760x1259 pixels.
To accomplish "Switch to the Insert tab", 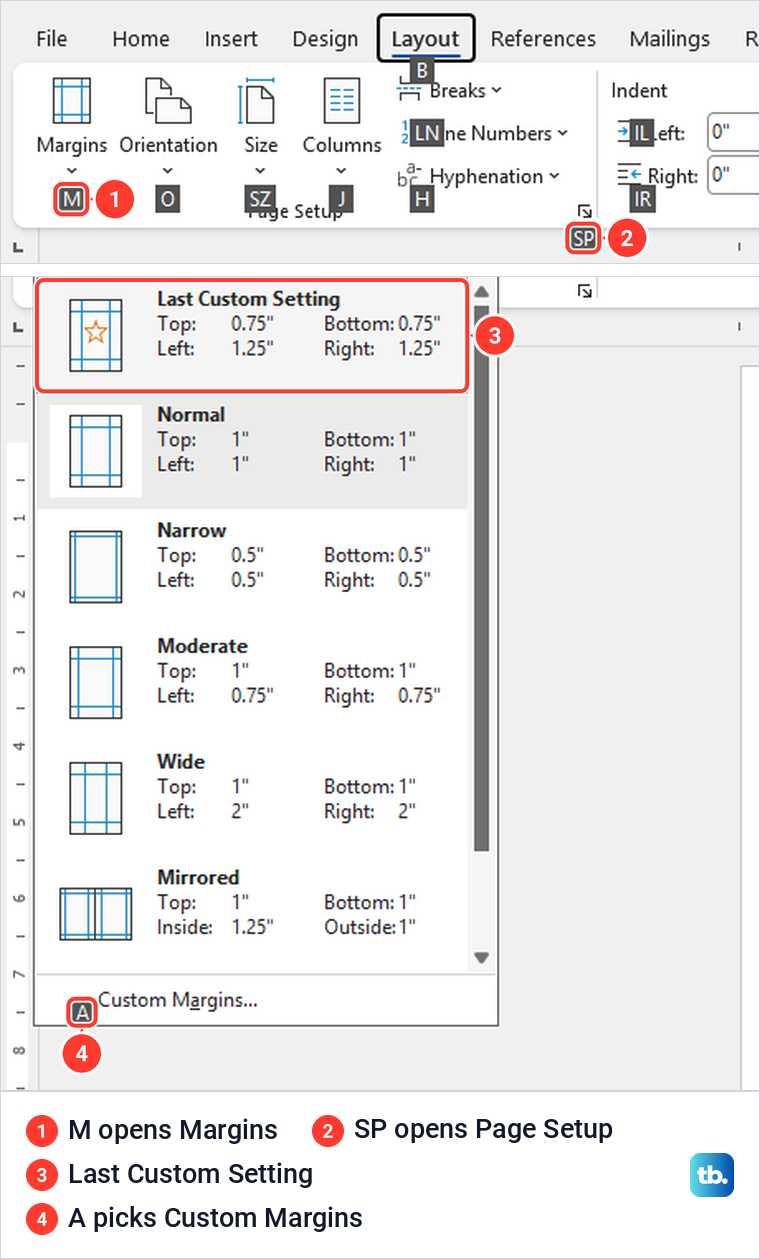I will [x=231, y=39].
